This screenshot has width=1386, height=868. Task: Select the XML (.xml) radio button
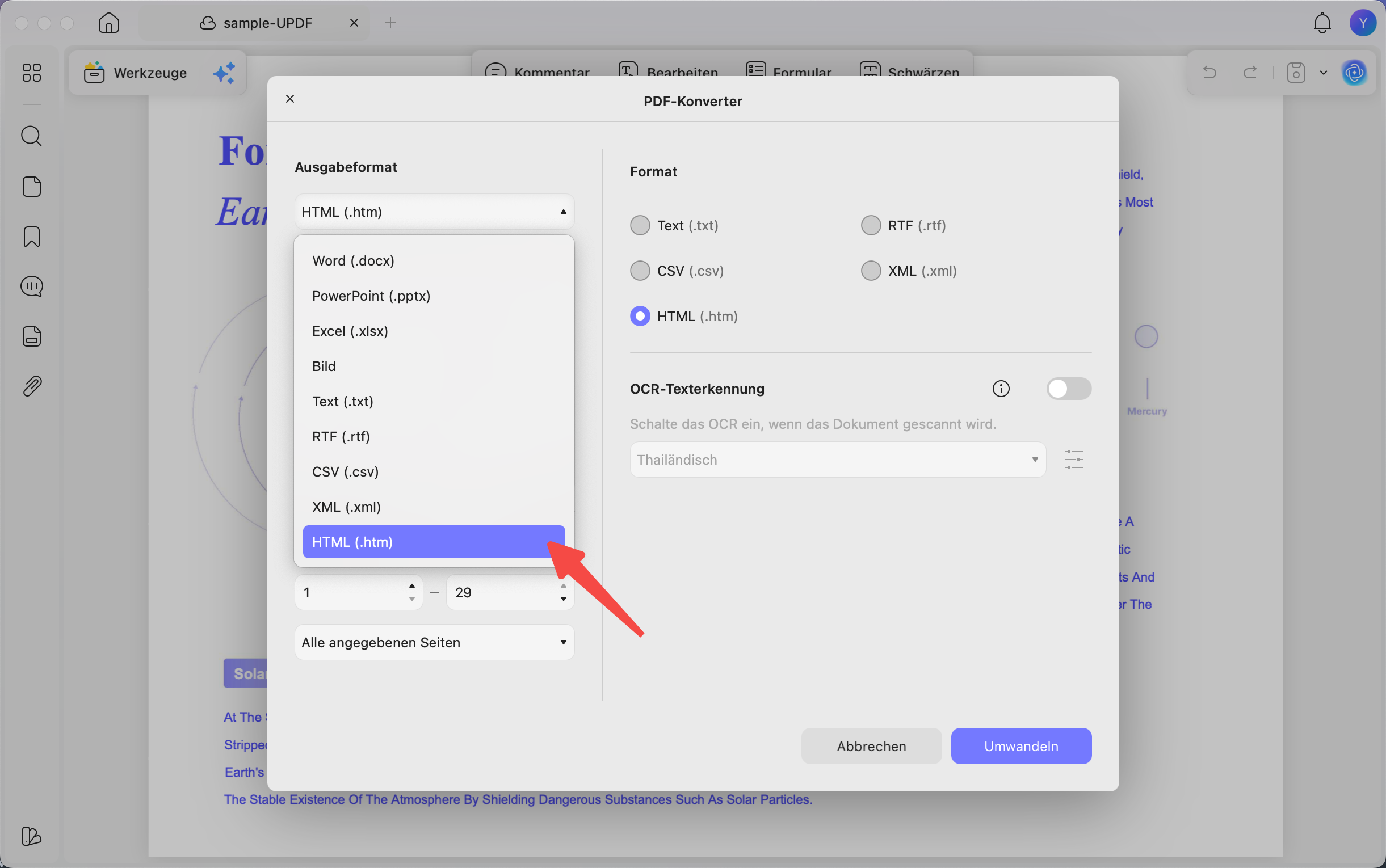(x=871, y=271)
